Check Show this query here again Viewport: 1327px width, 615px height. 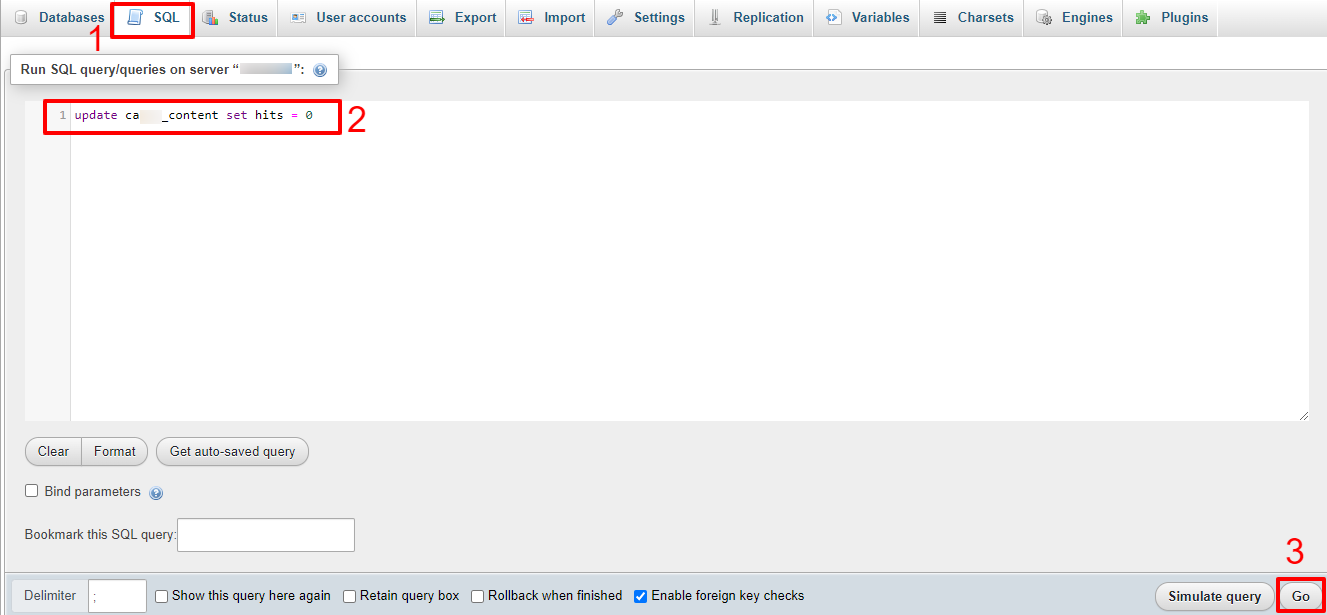pyautogui.click(x=162, y=596)
